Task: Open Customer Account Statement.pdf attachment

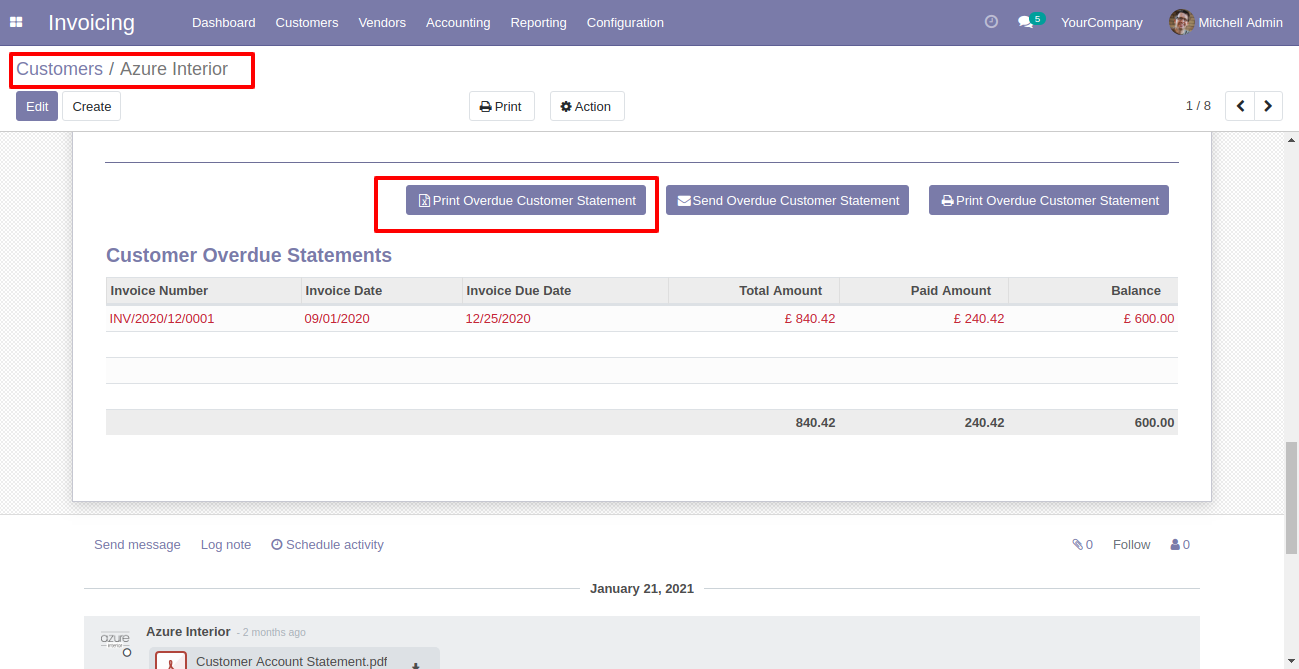Action: click(x=291, y=662)
